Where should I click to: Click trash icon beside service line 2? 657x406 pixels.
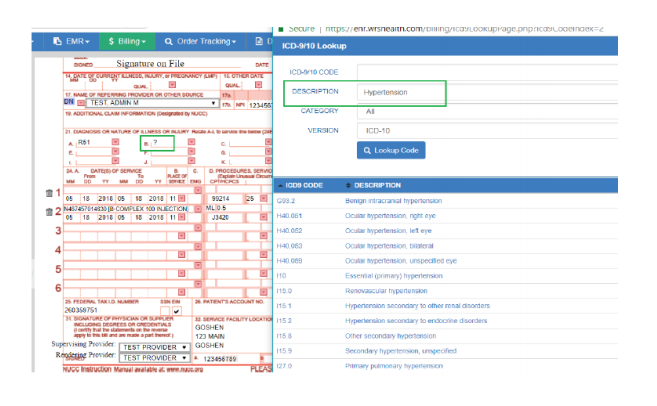50,211
